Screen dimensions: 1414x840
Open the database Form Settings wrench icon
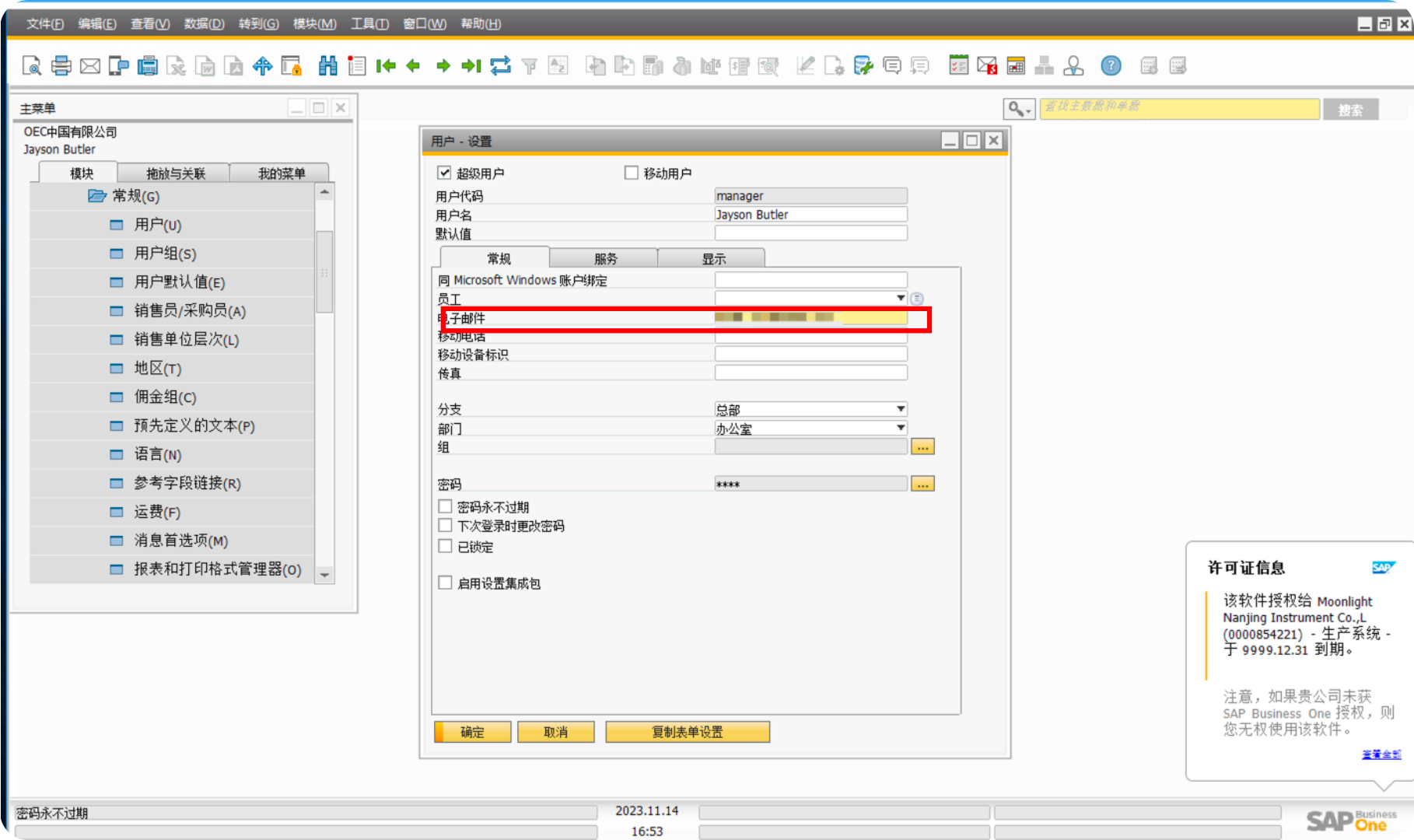coord(863,66)
